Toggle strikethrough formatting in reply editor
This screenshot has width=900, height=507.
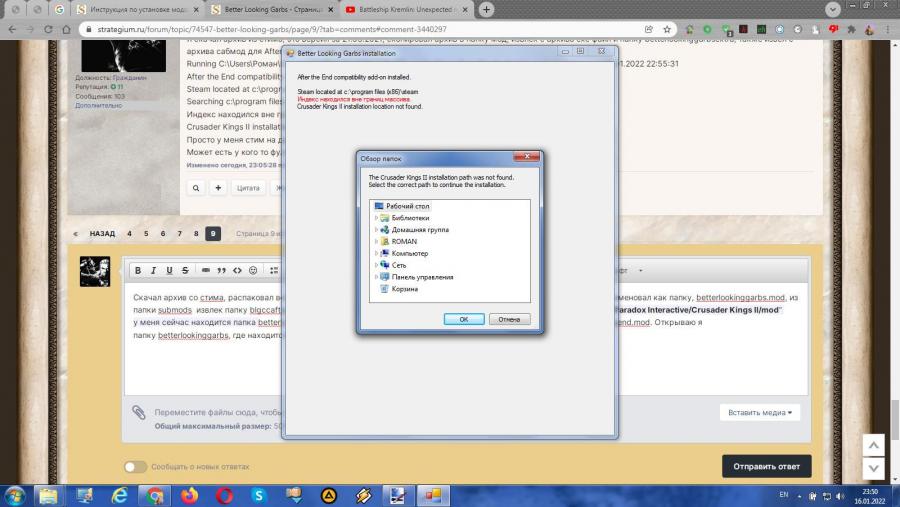click(x=185, y=270)
